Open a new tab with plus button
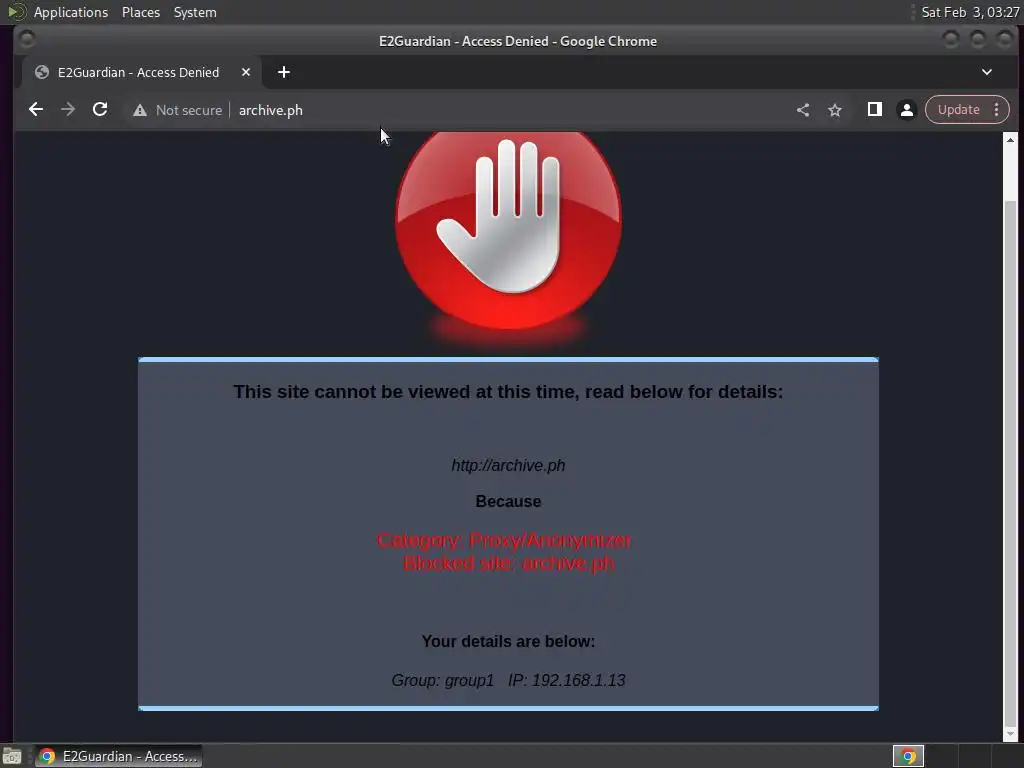The width and height of the screenshot is (1024, 768). click(283, 72)
